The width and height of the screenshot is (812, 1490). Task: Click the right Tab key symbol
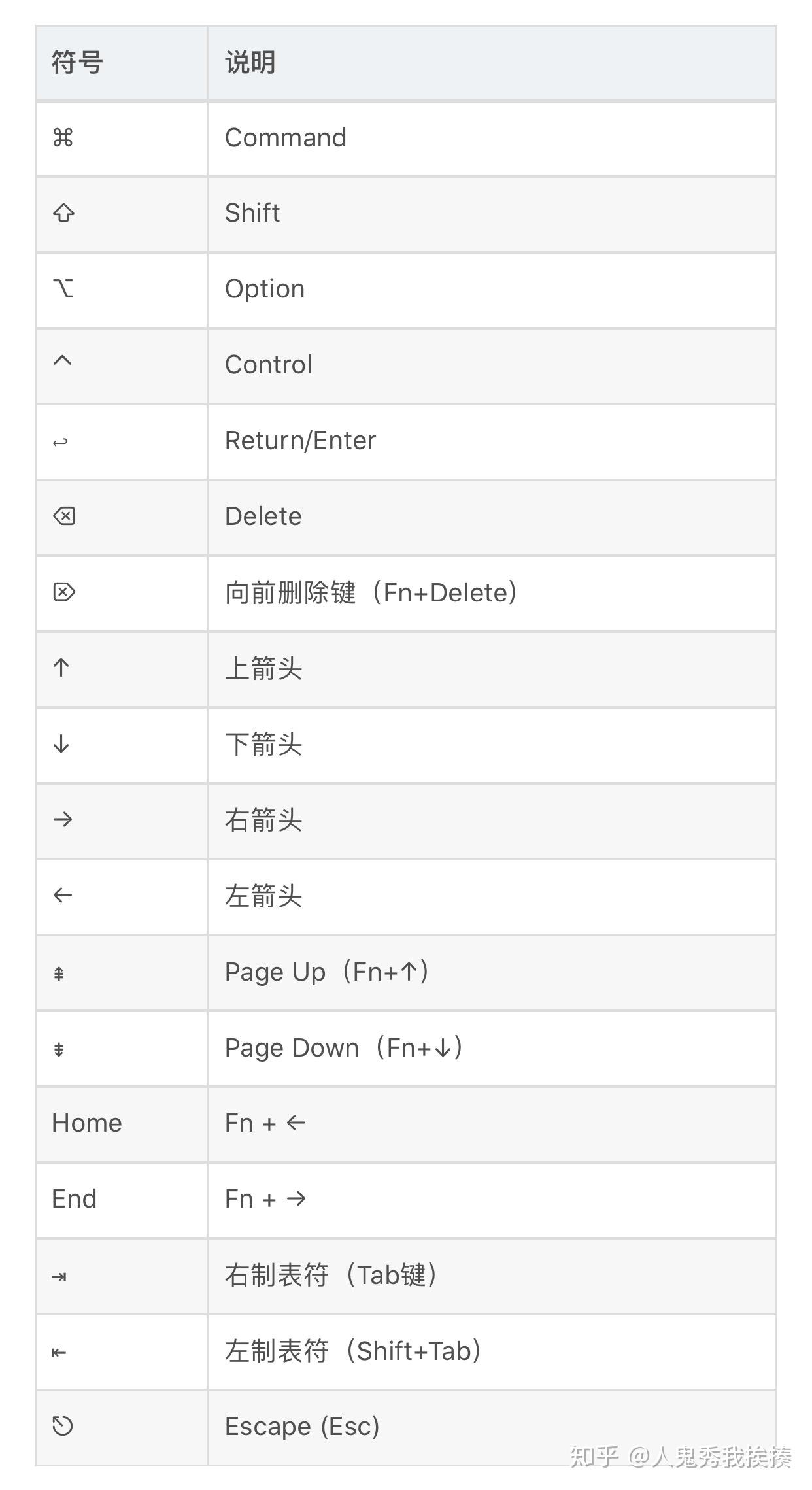pos(59,1276)
